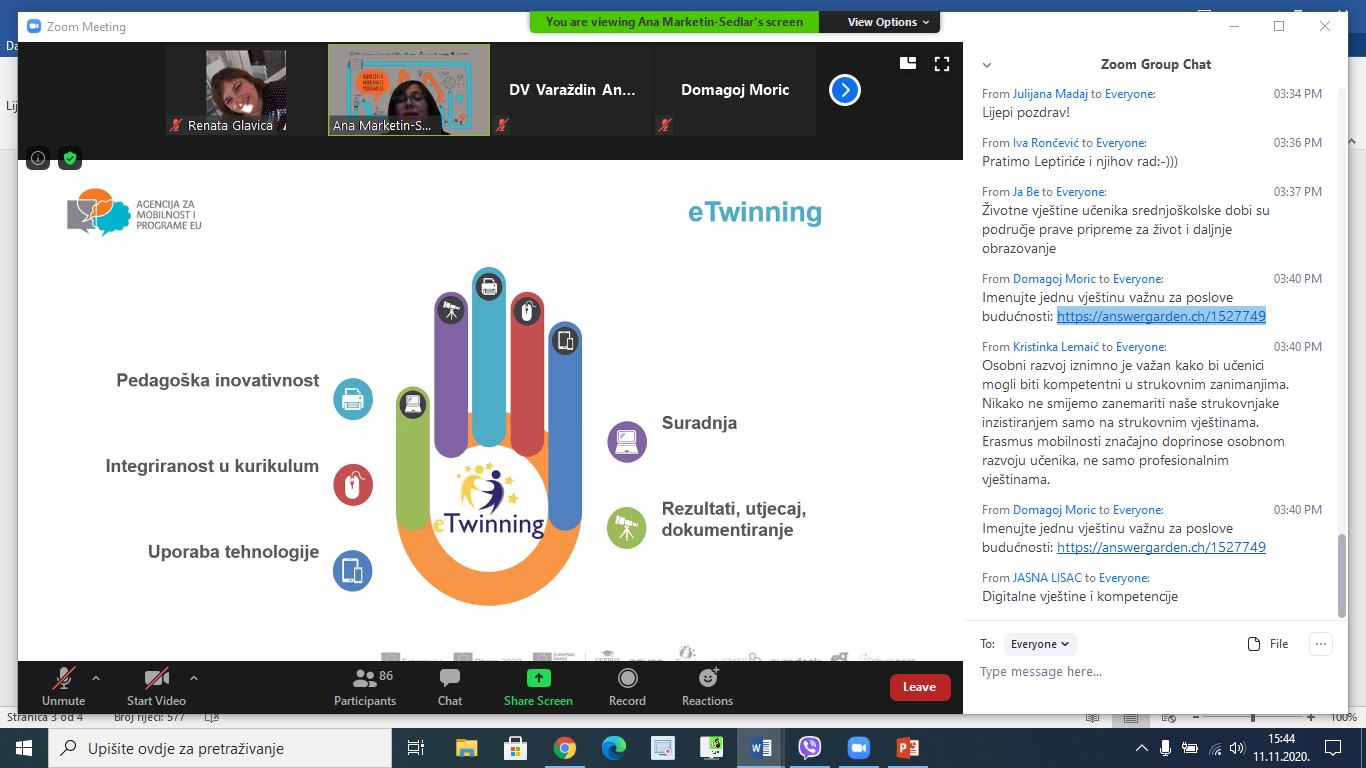Enter full screen mode icon
The height and width of the screenshot is (768, 1366).
point(941,63)
